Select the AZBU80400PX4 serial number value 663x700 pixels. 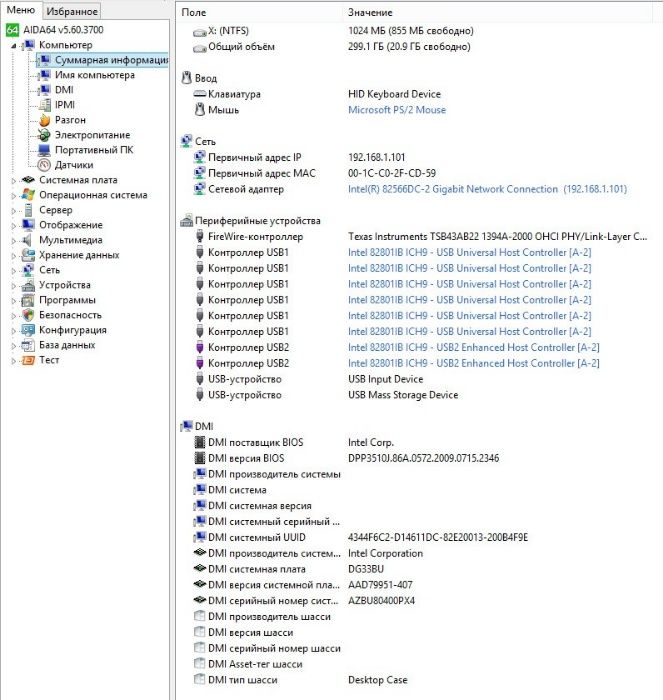(381, 600)
